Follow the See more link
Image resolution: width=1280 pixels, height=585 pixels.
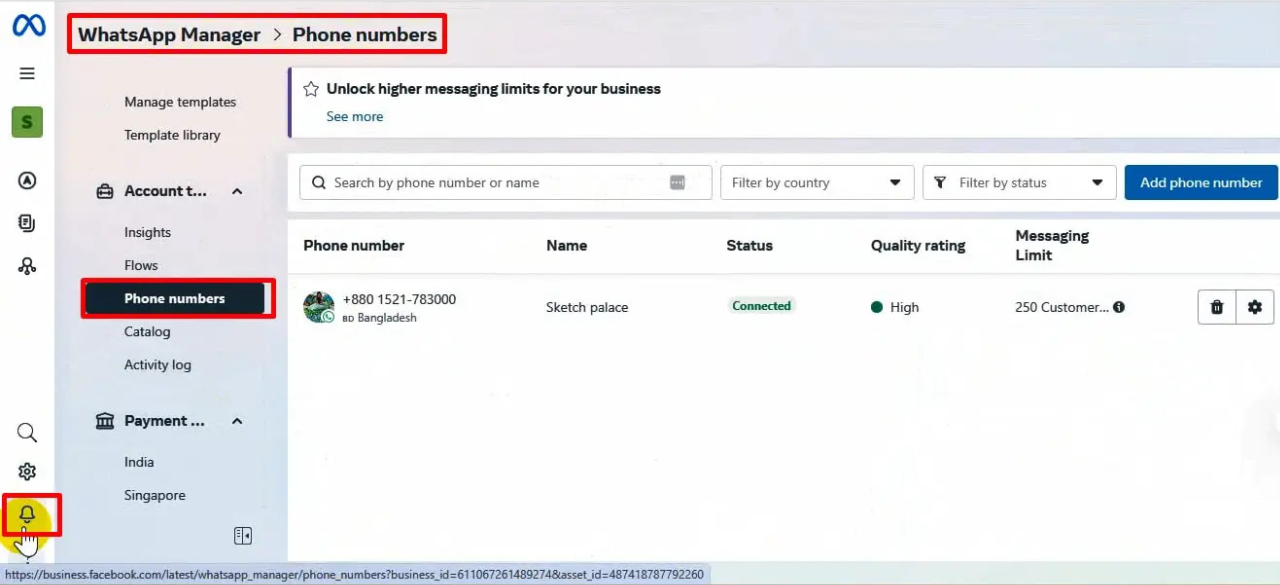pos(355,116)
